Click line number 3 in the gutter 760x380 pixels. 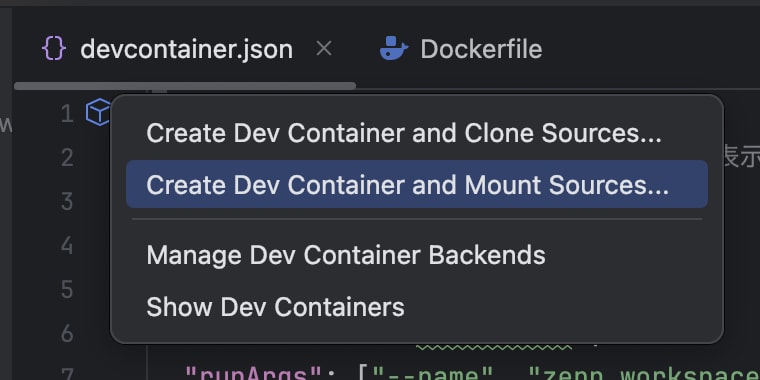coord(67,202)
